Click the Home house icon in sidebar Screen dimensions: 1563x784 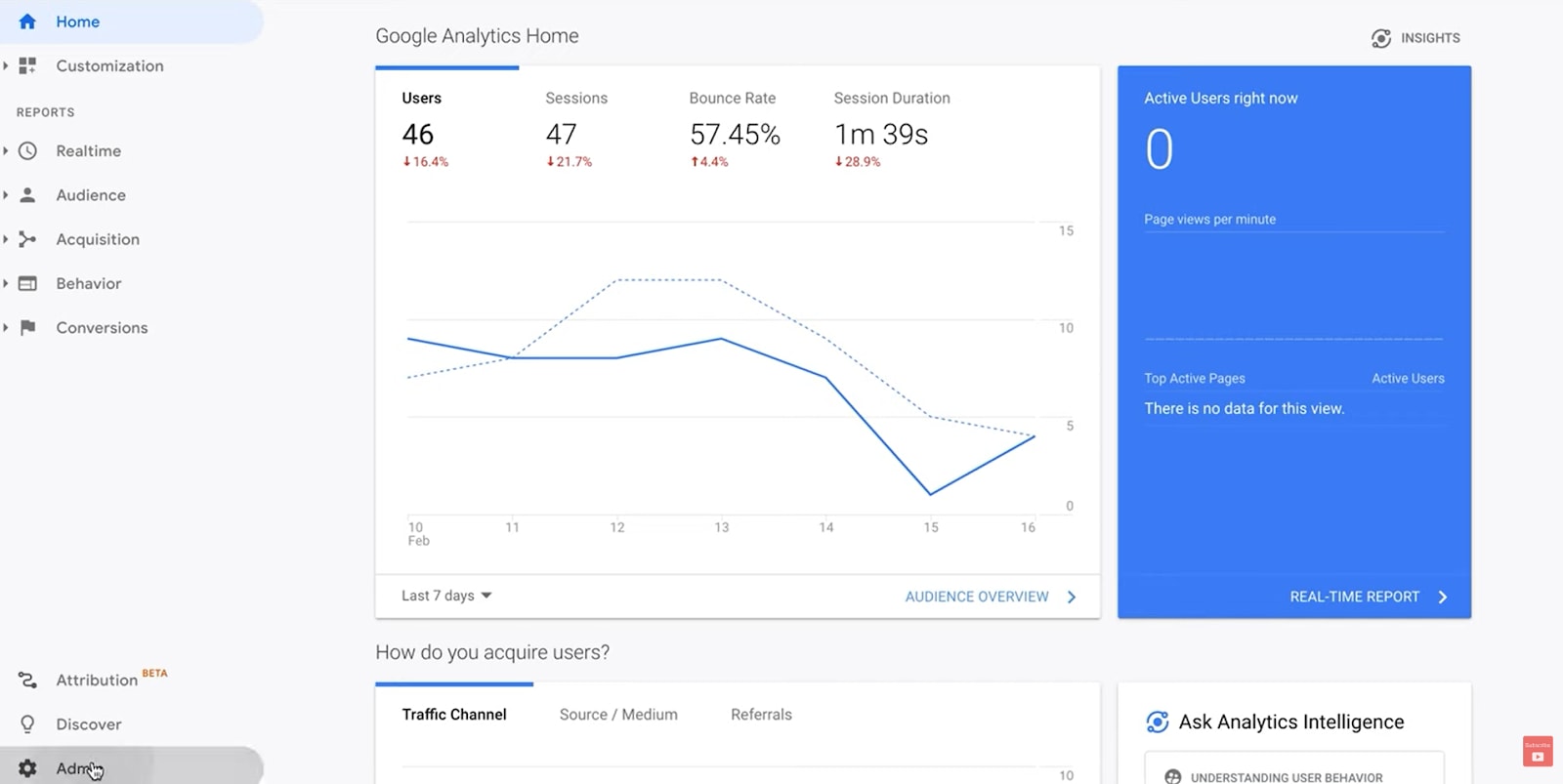pos(27,21)
